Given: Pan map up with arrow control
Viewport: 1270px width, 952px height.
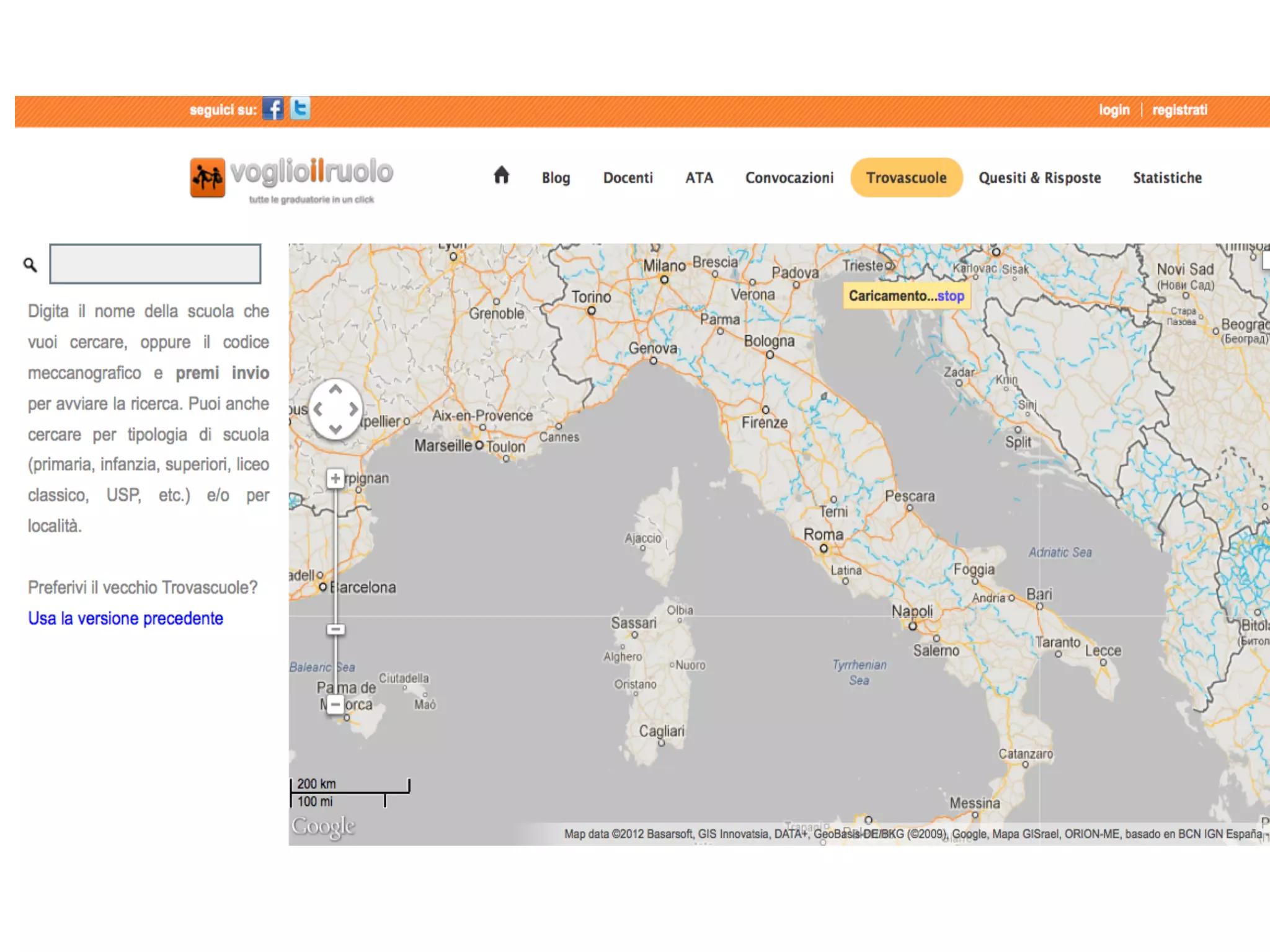Looking at the screenshot, I should pos(335,390).
